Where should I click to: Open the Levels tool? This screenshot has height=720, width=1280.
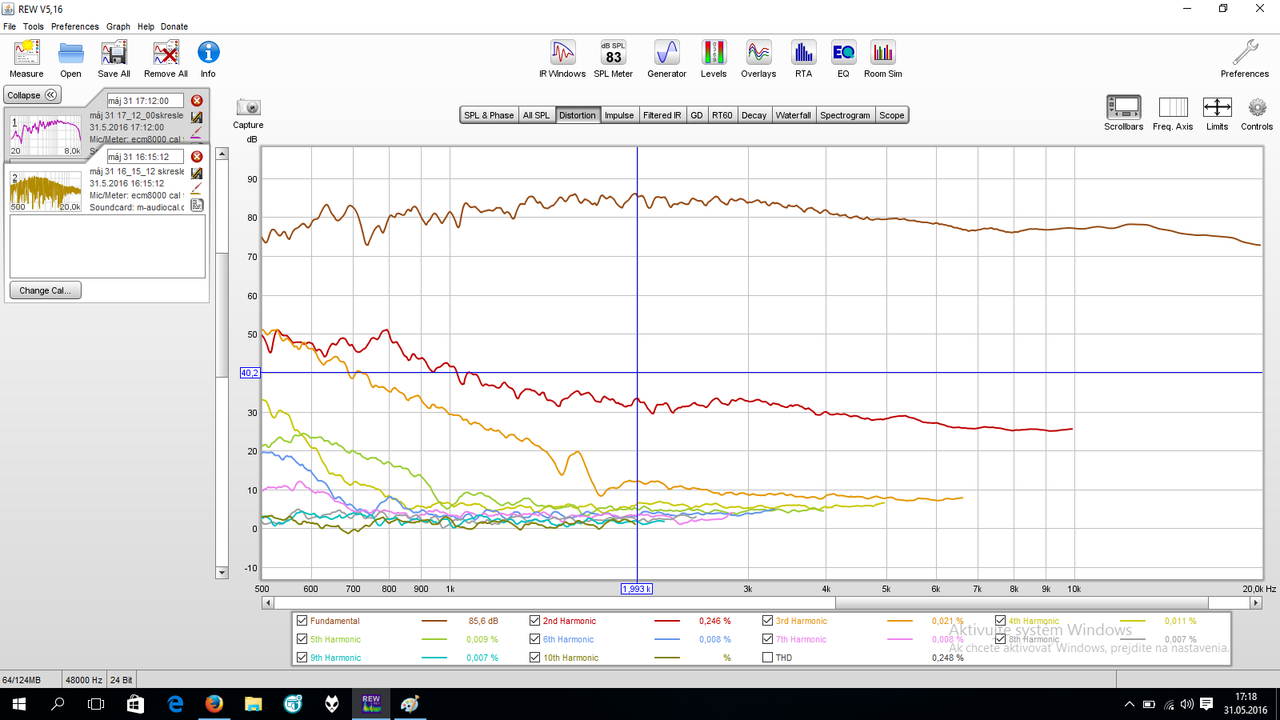click(714, 59)
